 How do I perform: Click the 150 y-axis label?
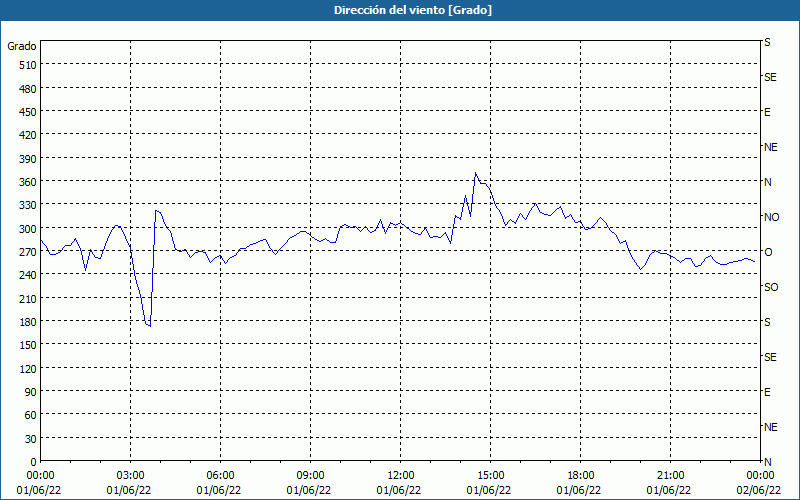[x=28, y=345]
